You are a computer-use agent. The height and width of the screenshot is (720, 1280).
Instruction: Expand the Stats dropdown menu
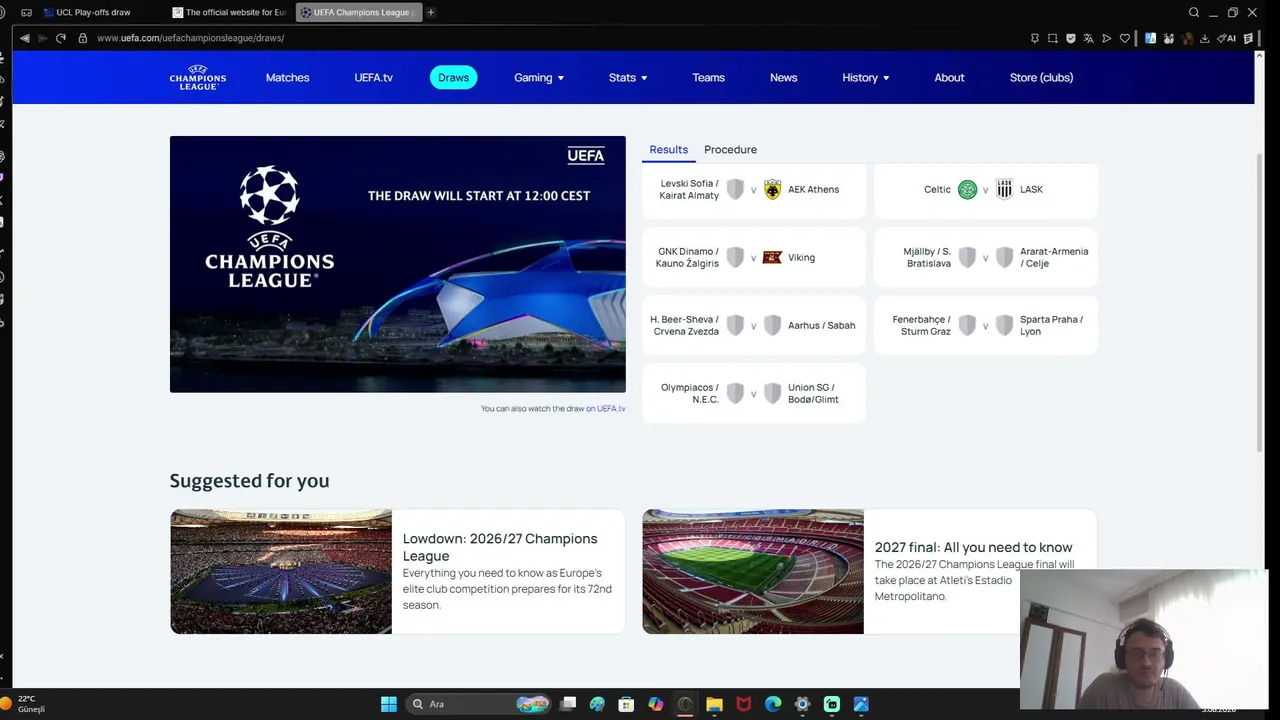(628, 77)
